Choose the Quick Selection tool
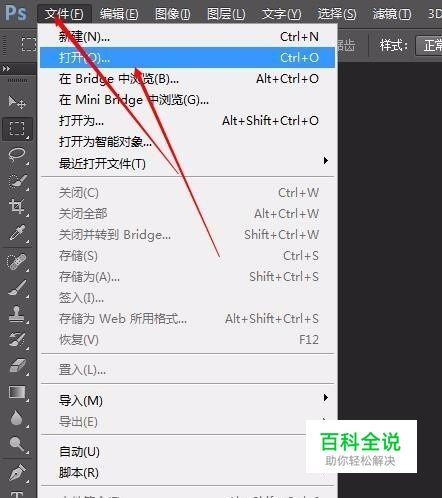This screenshot has width=442, height=498. tap(17, 181)
